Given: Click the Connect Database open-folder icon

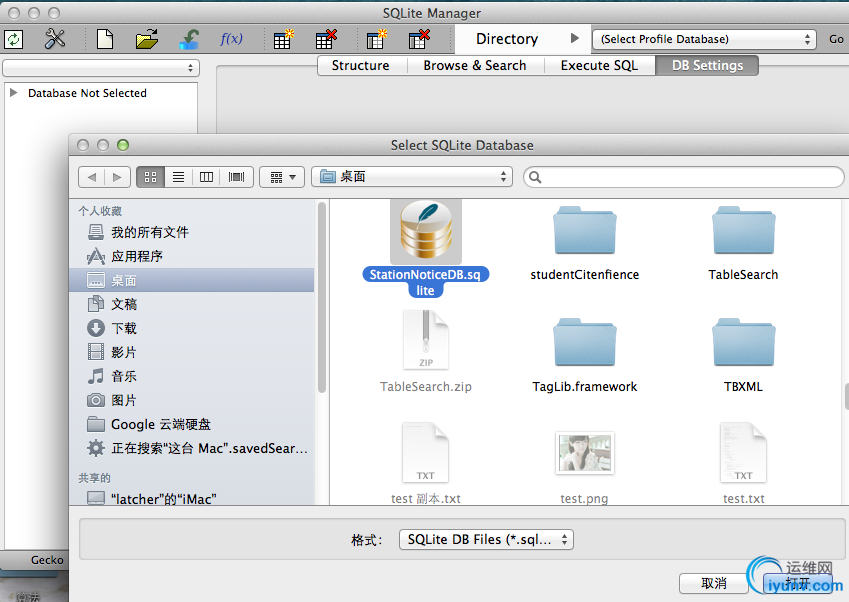Looking at the screenshot, I should (x=147, y=39).
